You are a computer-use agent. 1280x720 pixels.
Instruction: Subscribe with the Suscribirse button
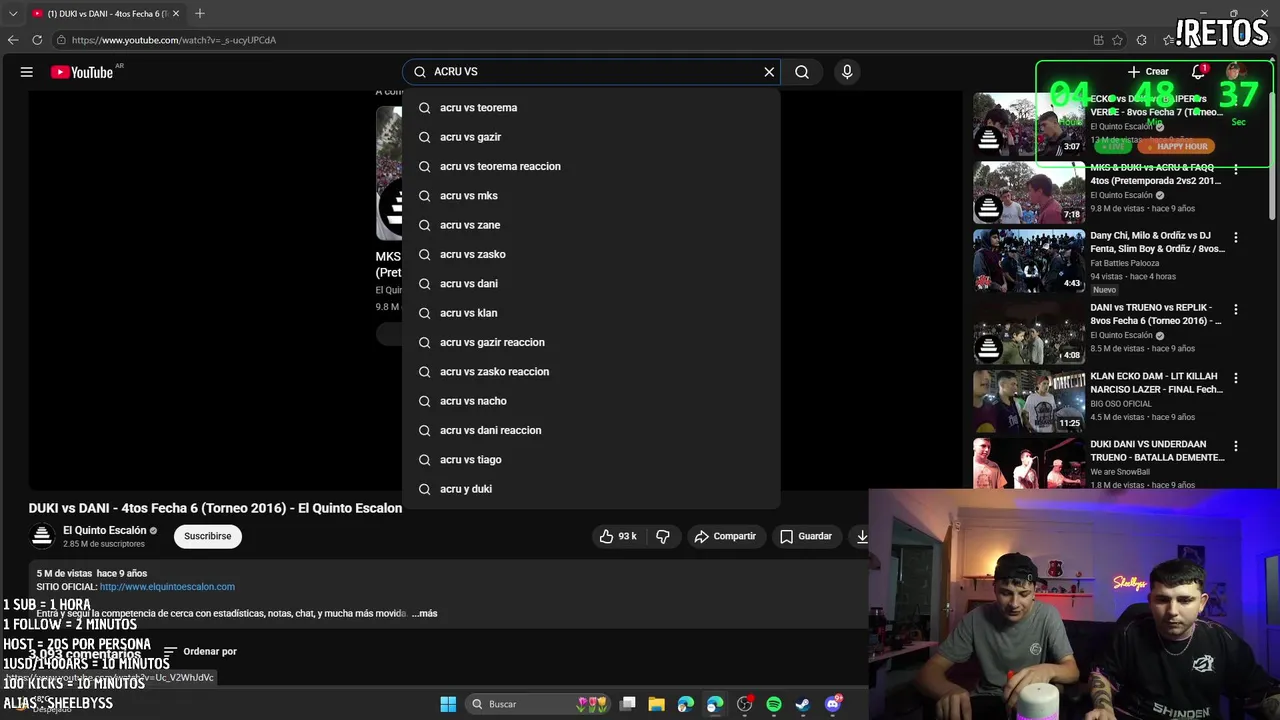pos(207,536)
